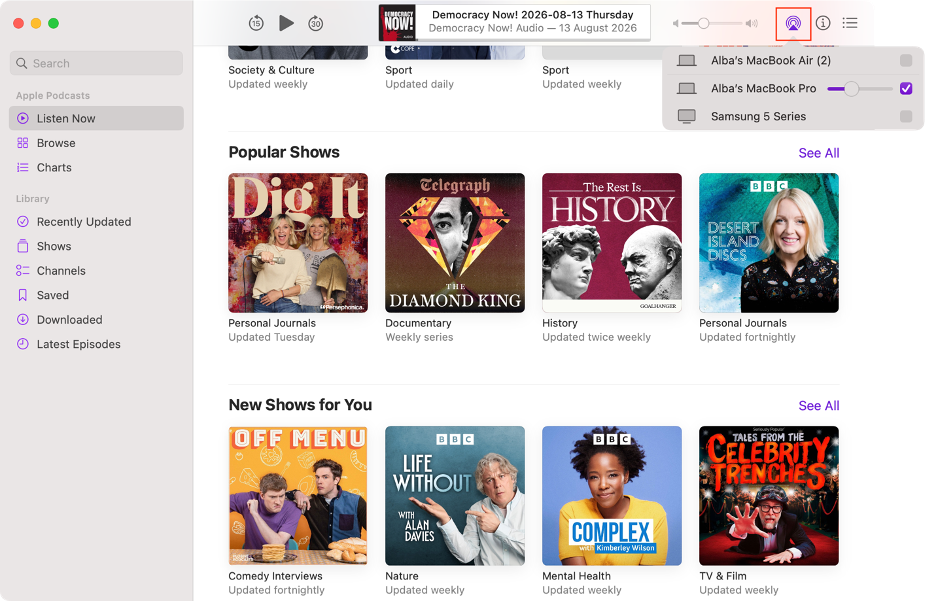Click the now playing title 'Democracy Now! 2026-08-13 Thursday'

[532, 15]
